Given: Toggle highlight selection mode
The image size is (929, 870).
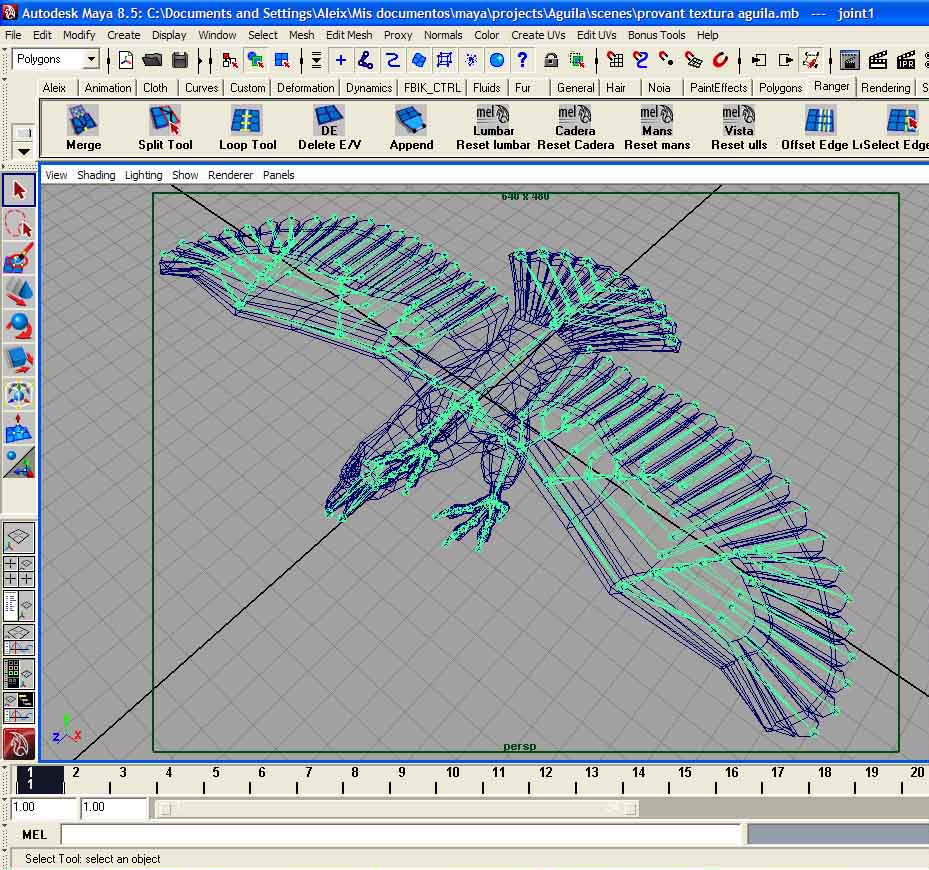Looking at the screenshot, I should (577, 60).
